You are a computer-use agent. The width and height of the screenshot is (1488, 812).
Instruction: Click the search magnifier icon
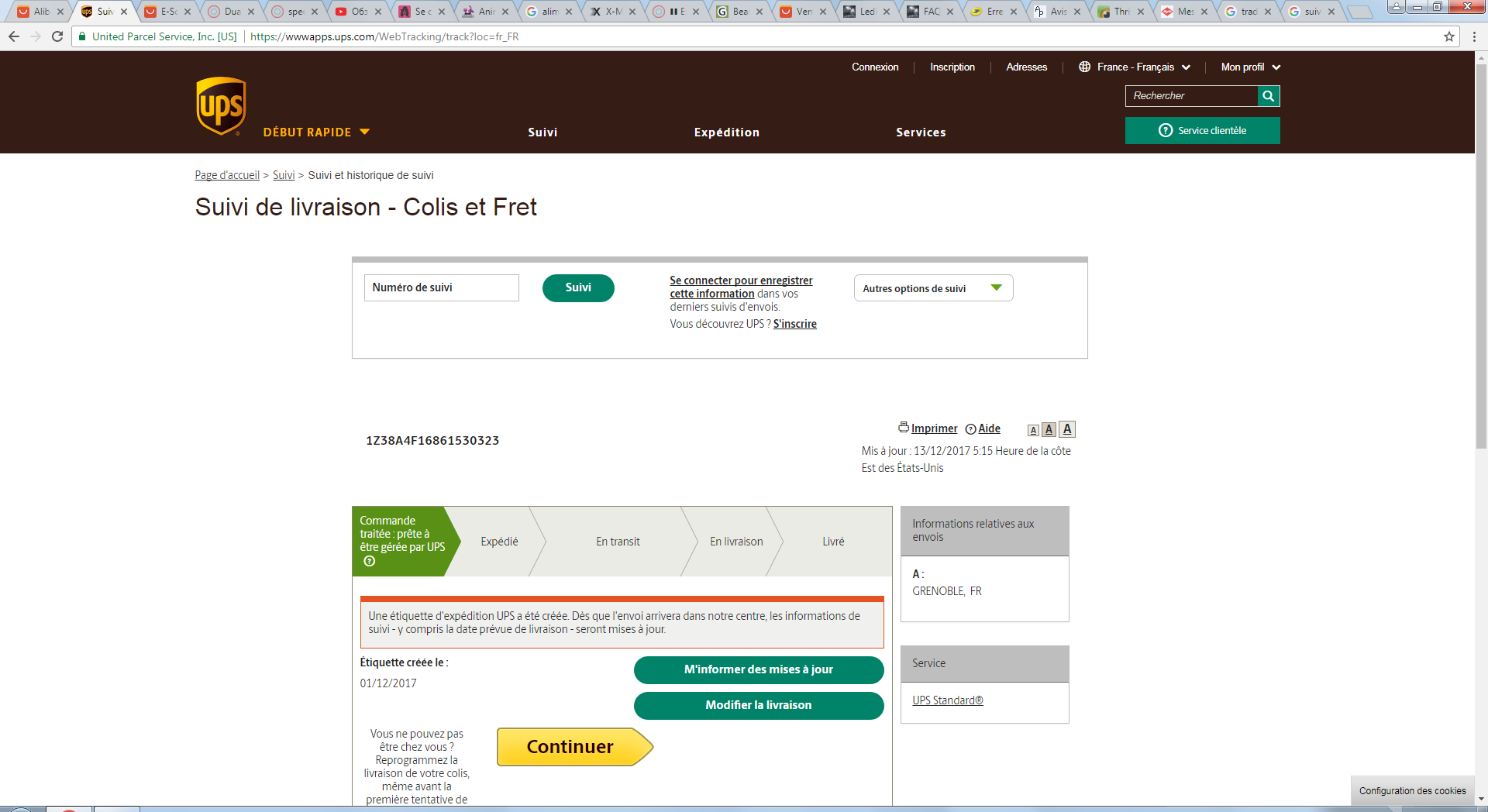pos(1268,96)
